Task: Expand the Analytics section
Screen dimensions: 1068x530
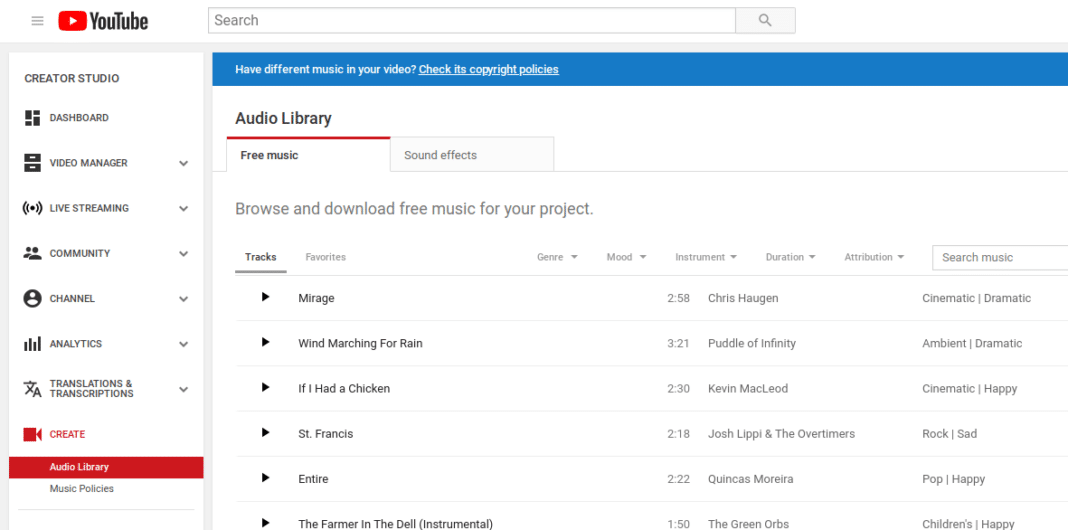Action: coord(183,344)
